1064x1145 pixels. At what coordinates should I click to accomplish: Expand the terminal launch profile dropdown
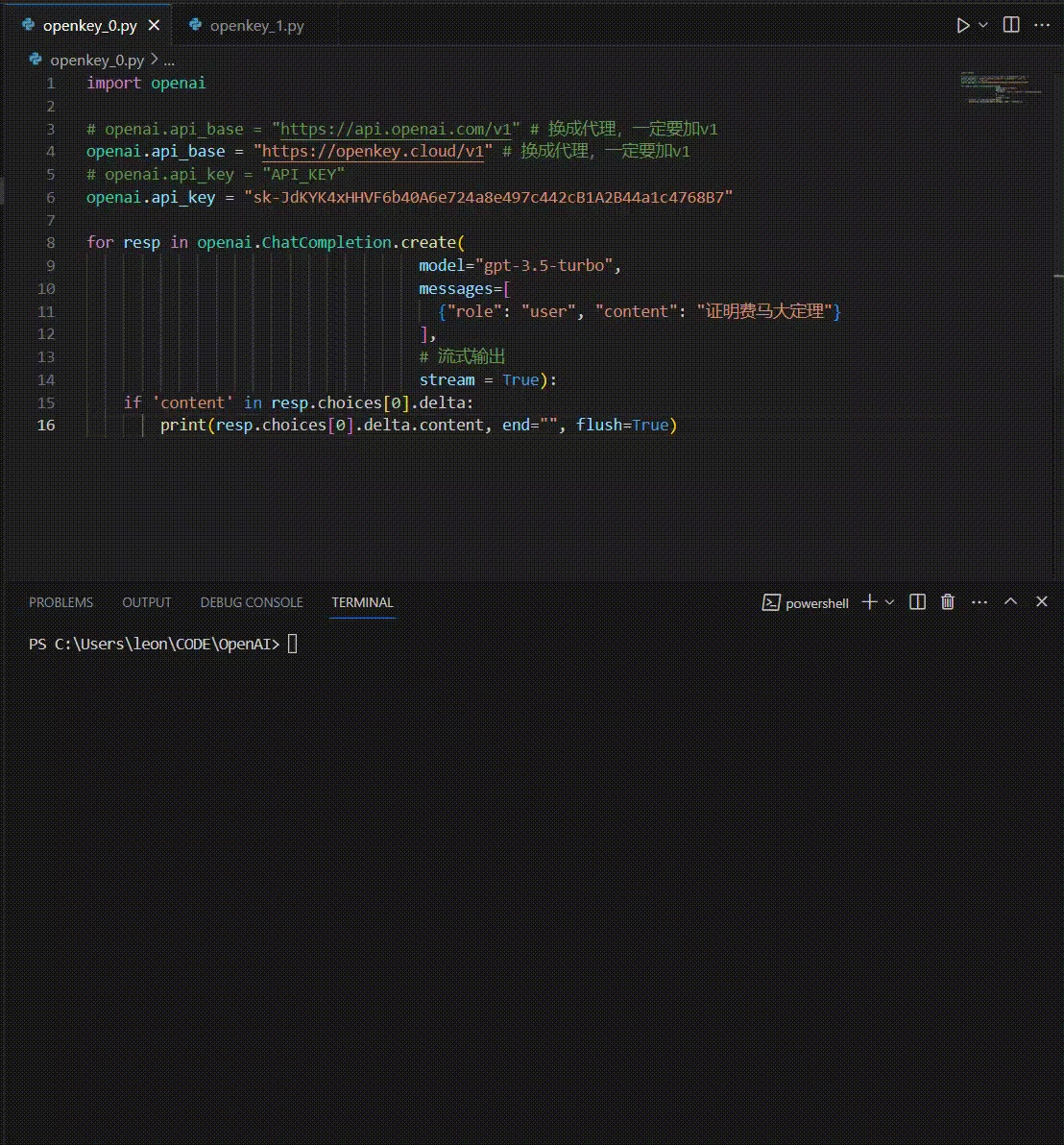coord(889,602)
